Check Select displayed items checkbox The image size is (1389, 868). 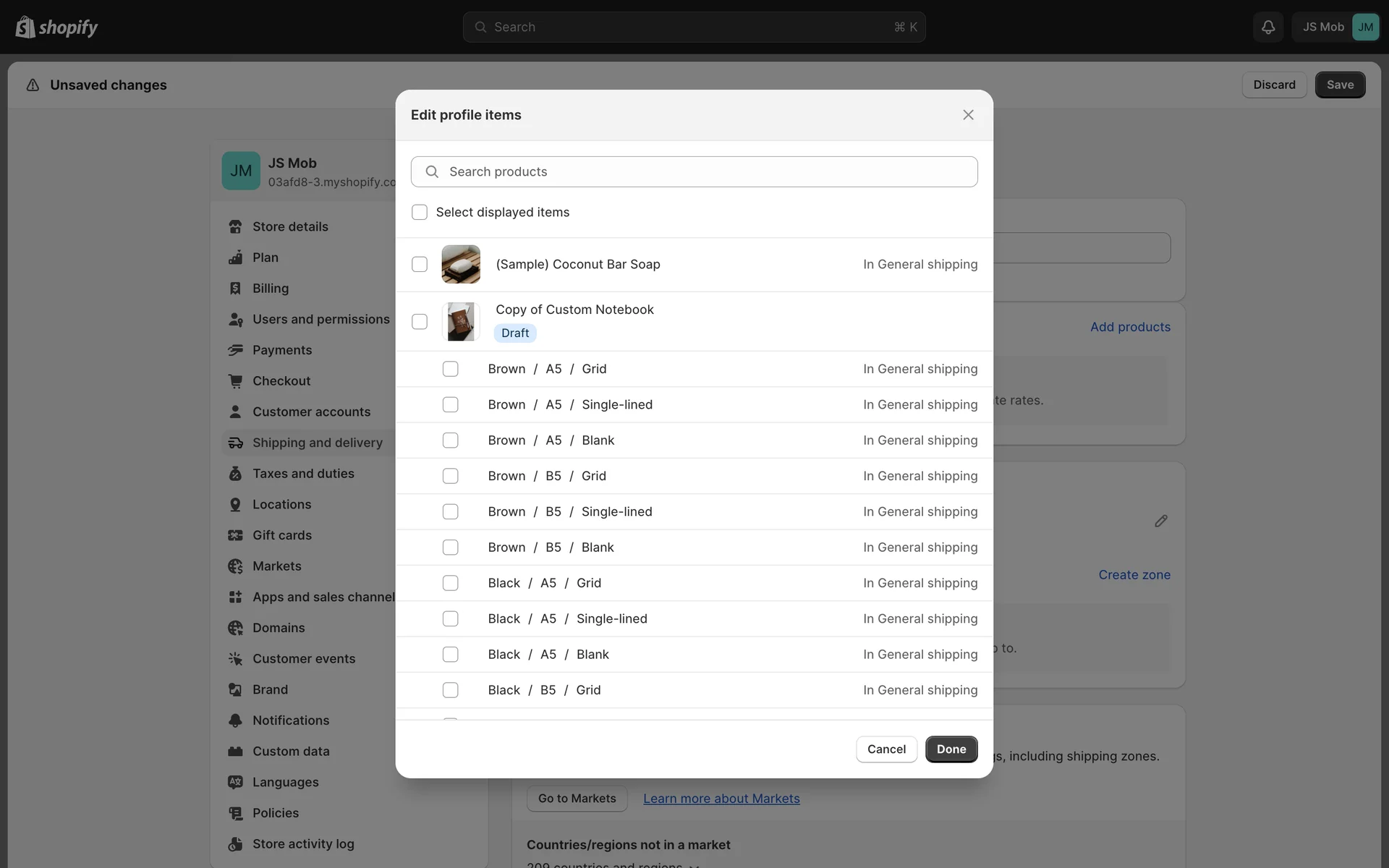(x=420, y=212)
